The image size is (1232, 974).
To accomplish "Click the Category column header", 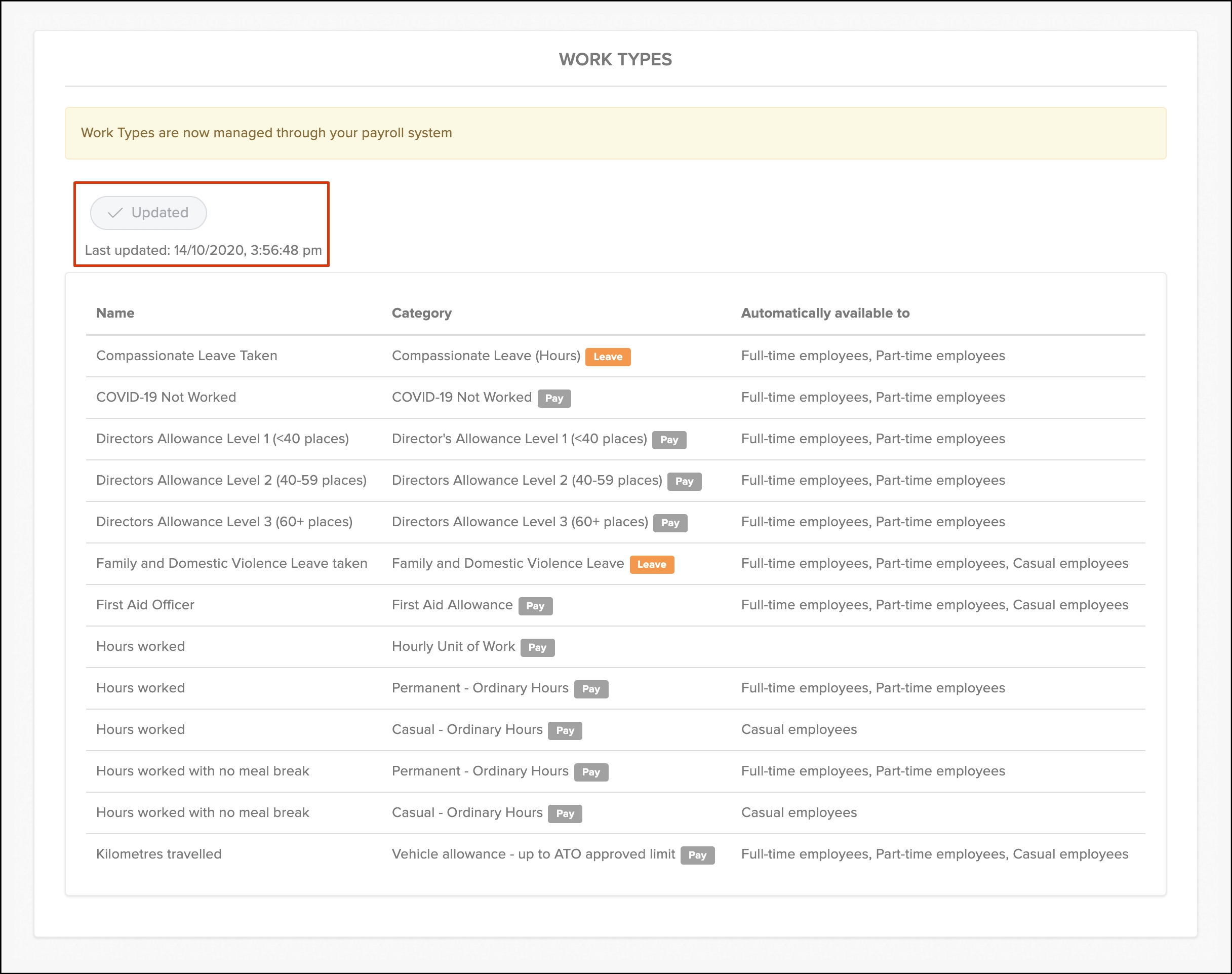I will [x=421, y=313].
